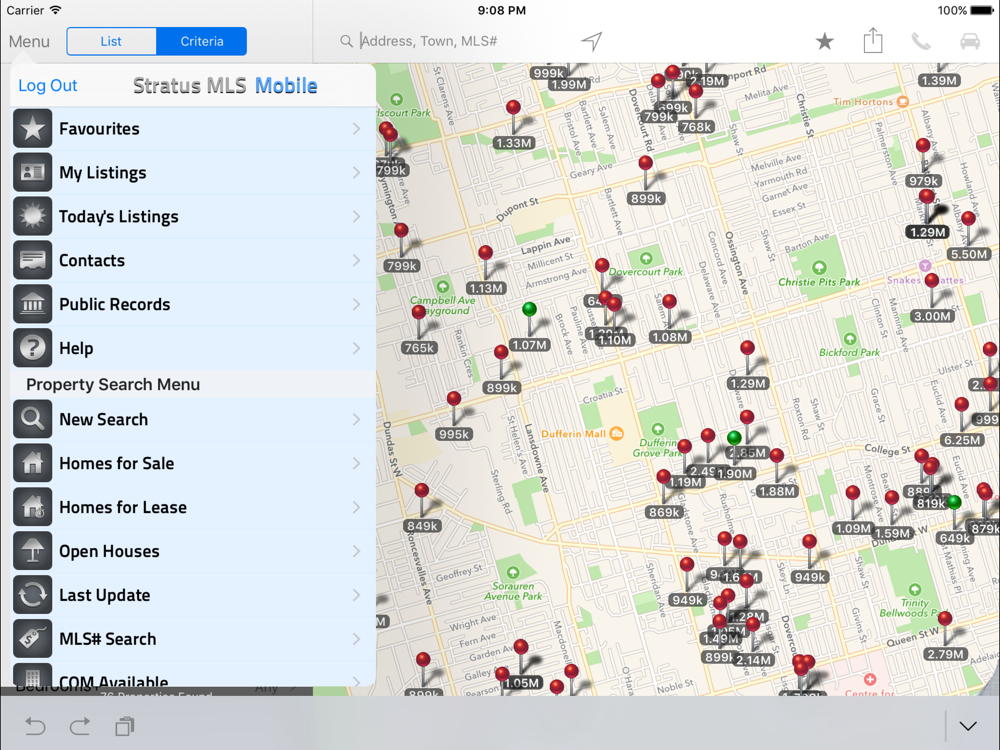Tap the red pin above 3.00M
1000x750 pixels.
pos(932,281)
